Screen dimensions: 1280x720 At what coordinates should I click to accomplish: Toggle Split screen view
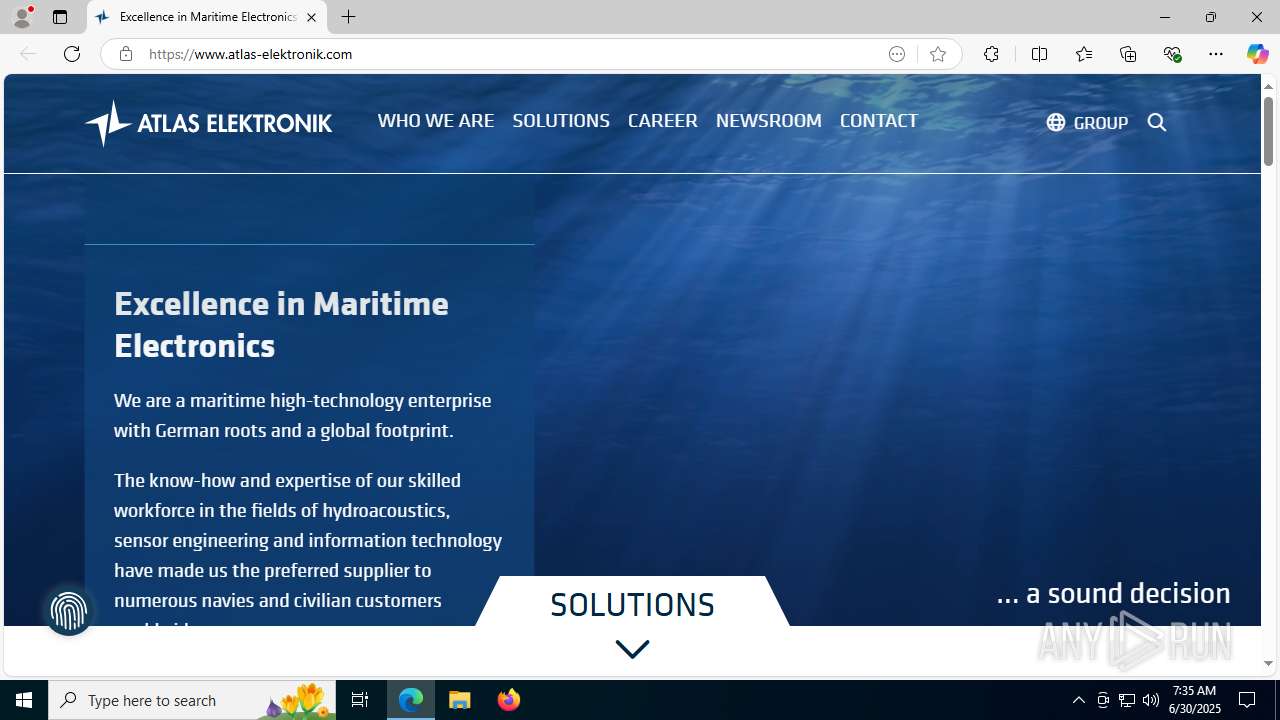[1039, 54]
